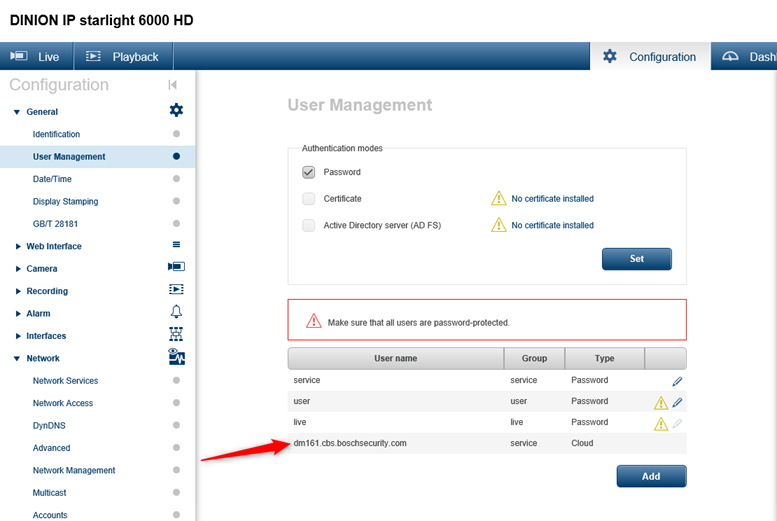This screenshot has height=521, width=777.
Task: Enable the Active Directory server checkbox
Action: 308,226
